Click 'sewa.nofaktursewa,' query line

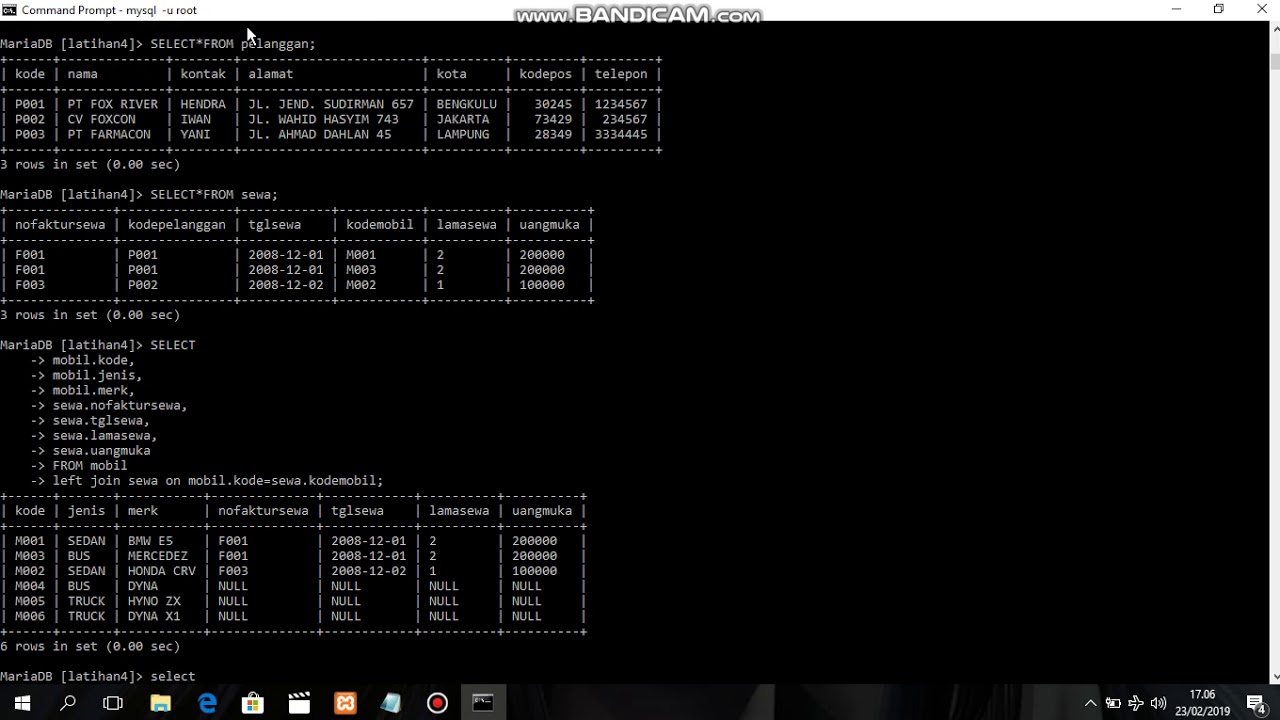tap(120, 406)
